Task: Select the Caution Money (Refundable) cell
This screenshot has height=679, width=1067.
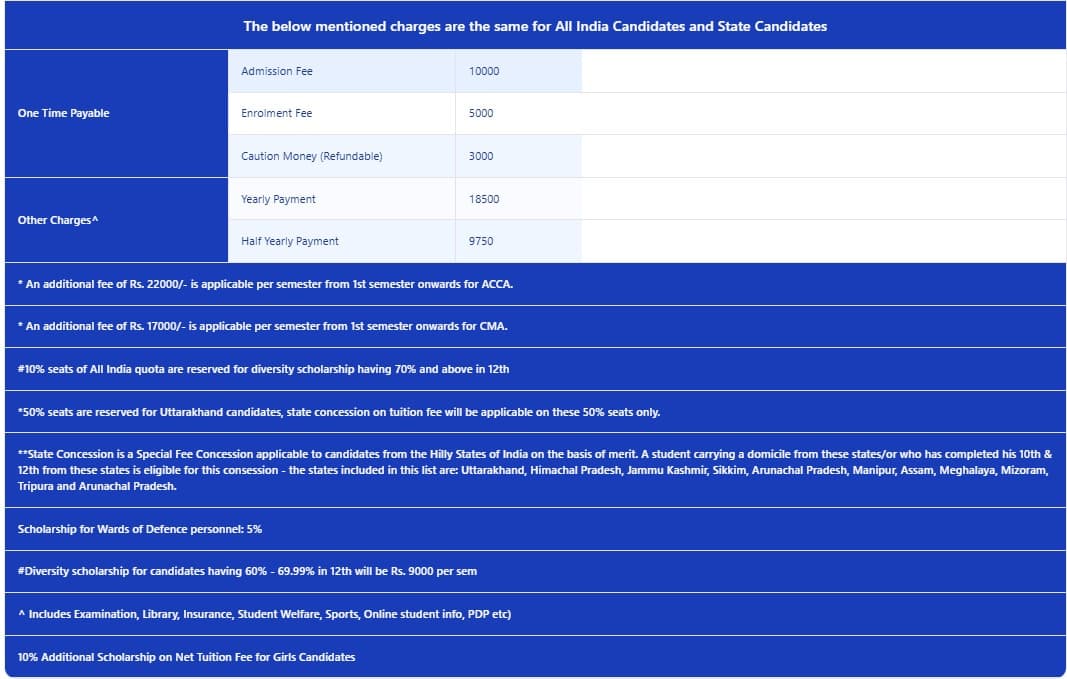Action: pyautogui.click(x=312, y=156)
